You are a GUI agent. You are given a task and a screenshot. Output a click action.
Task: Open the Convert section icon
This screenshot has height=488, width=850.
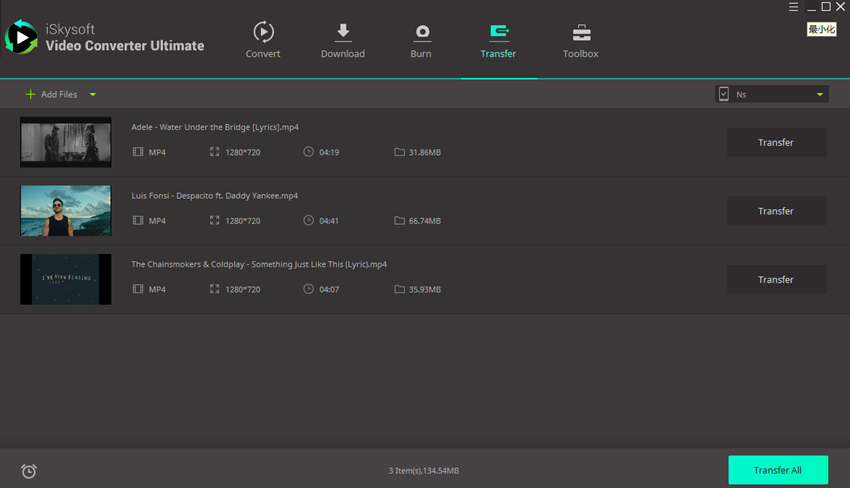(263, 32)
